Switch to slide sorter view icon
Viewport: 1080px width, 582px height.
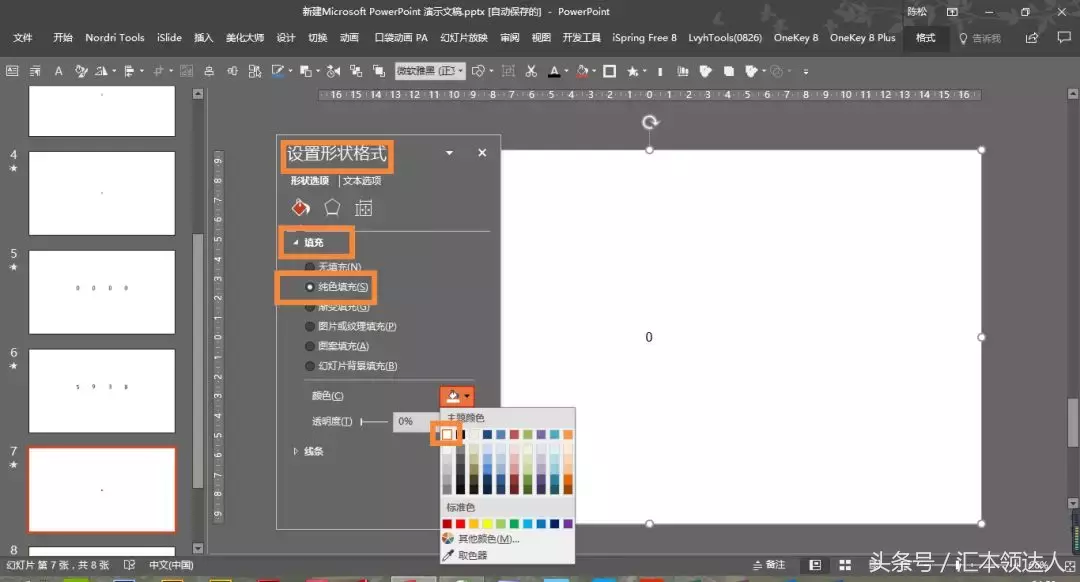(844, 565)
